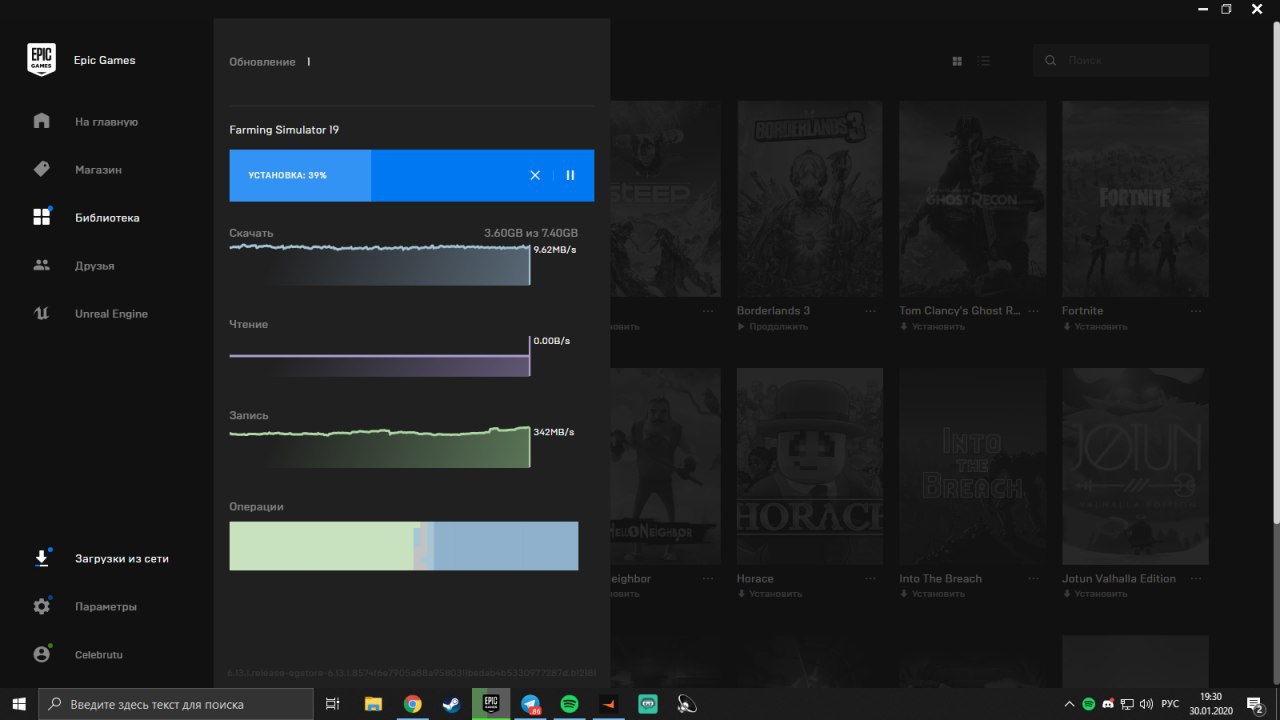Click the search magnifier icon
Screen dimensions: 1280x720
[x=1050, y=61]
